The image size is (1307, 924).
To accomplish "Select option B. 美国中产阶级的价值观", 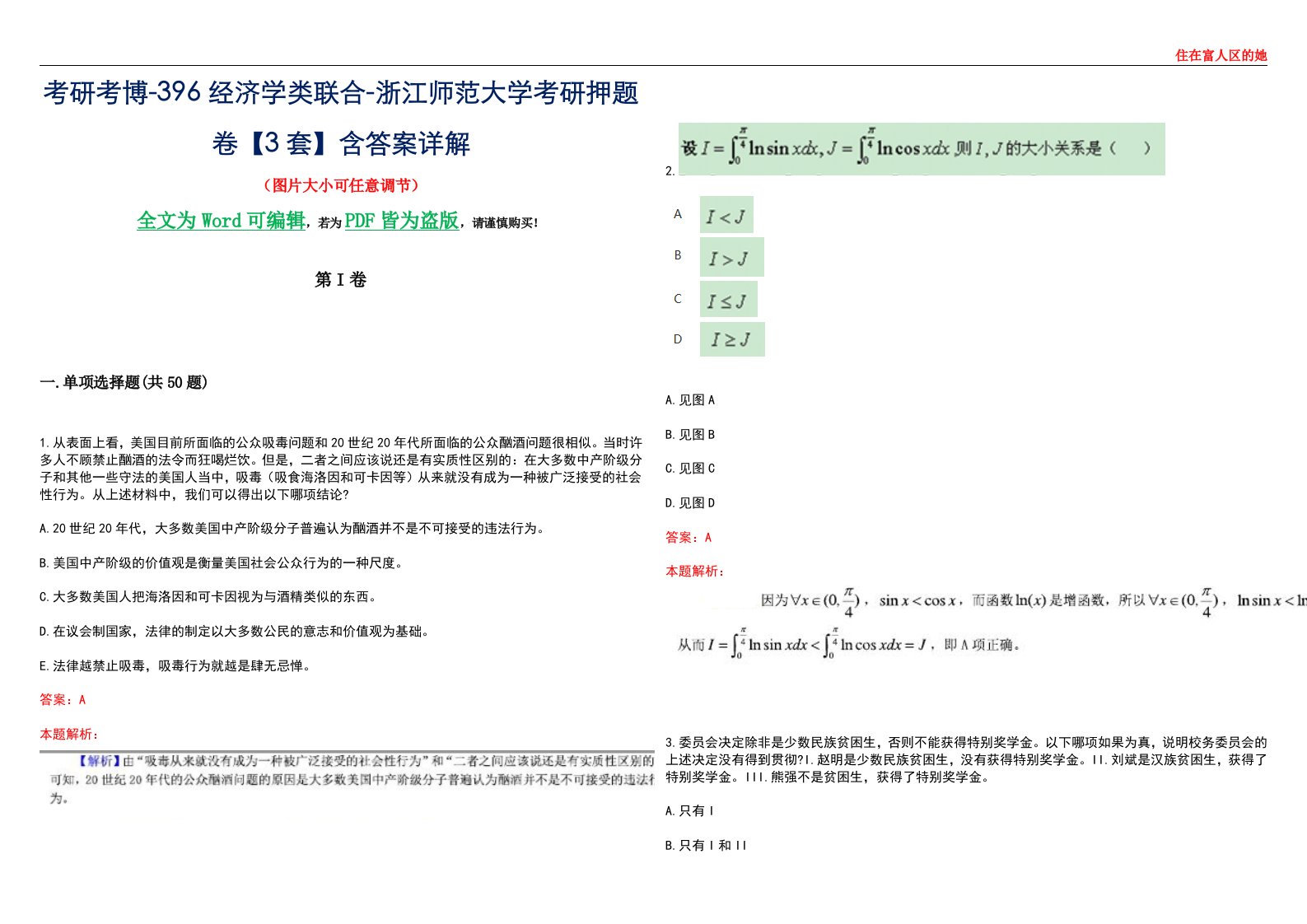I will (x=222, y=563).
